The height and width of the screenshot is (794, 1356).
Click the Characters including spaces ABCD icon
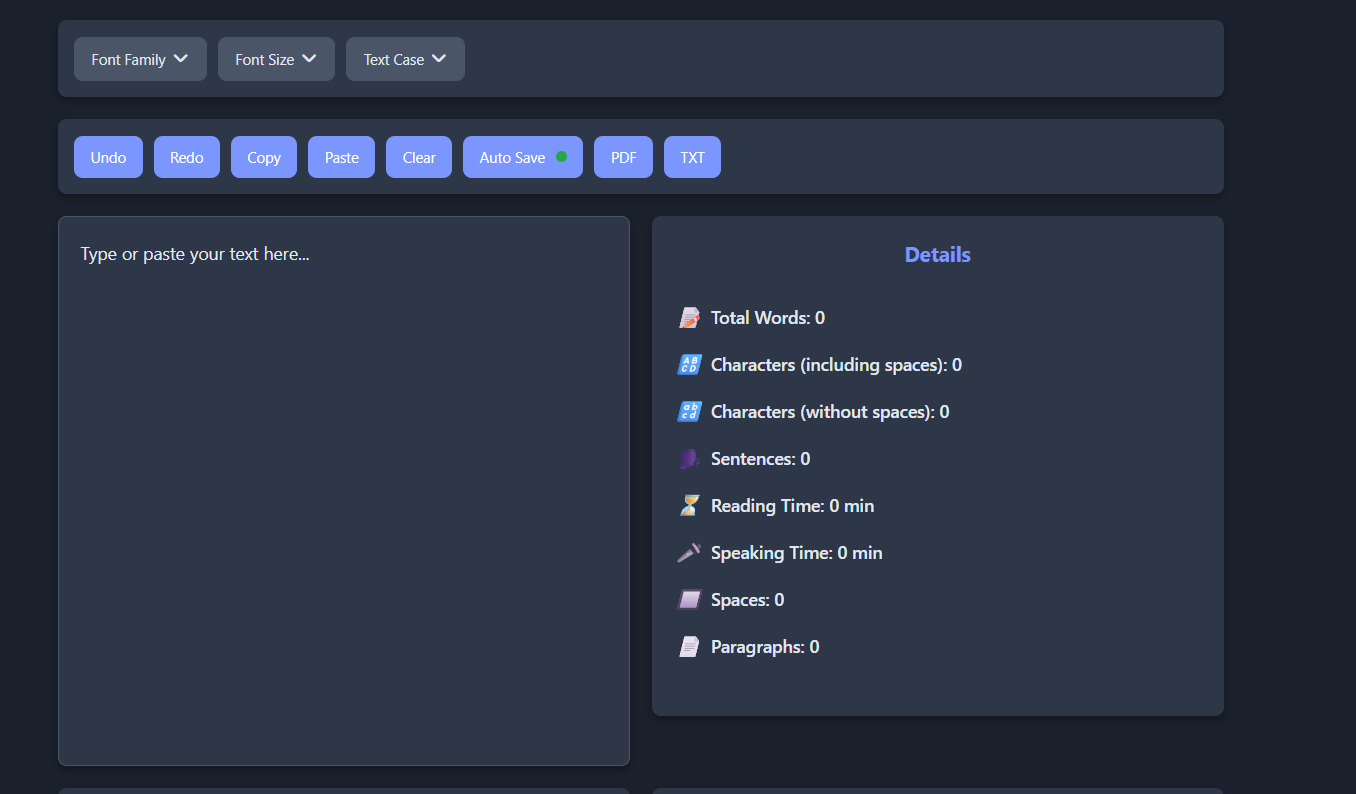689,365
